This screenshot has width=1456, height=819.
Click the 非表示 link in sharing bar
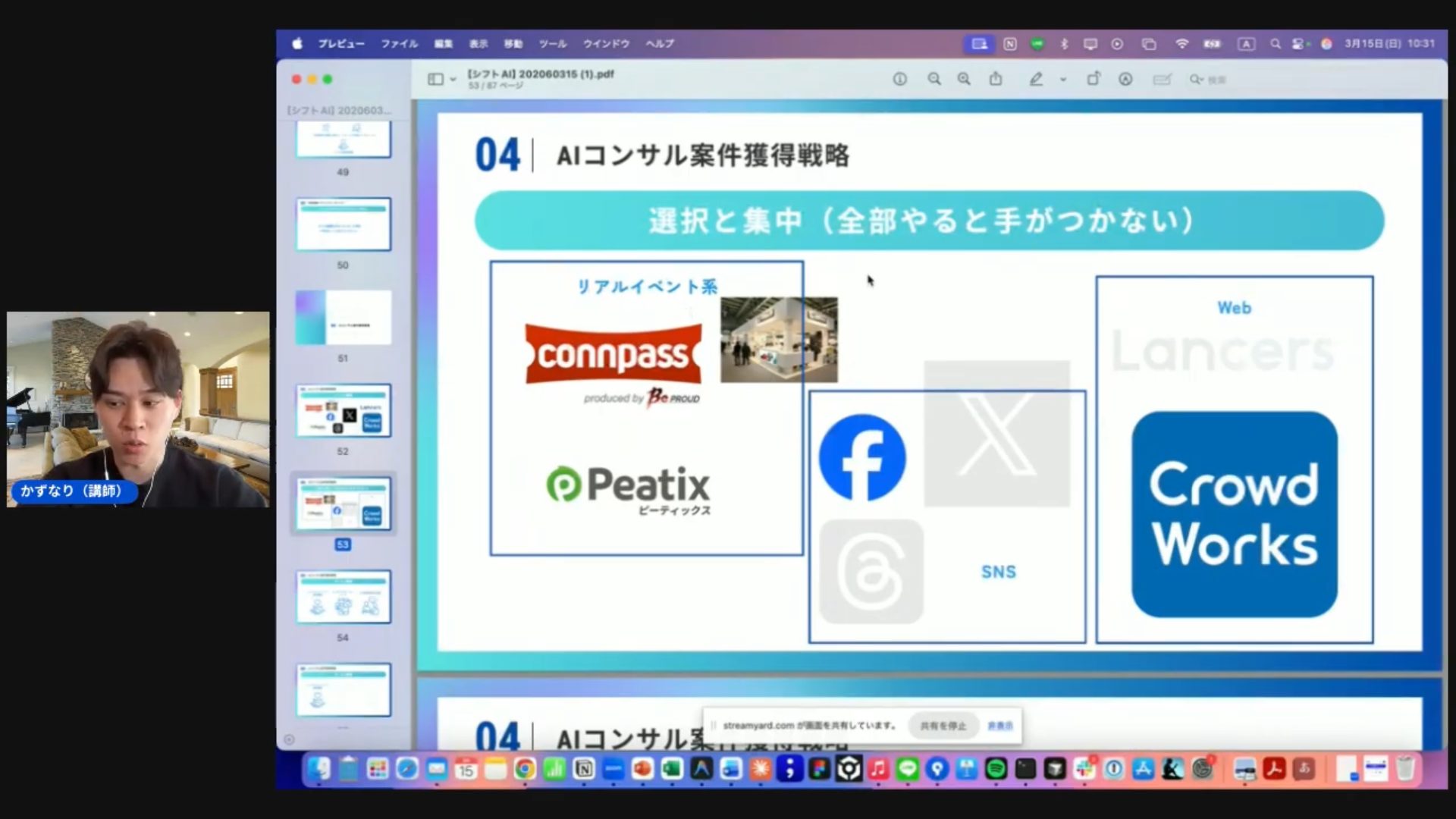(x=999, y=726)
